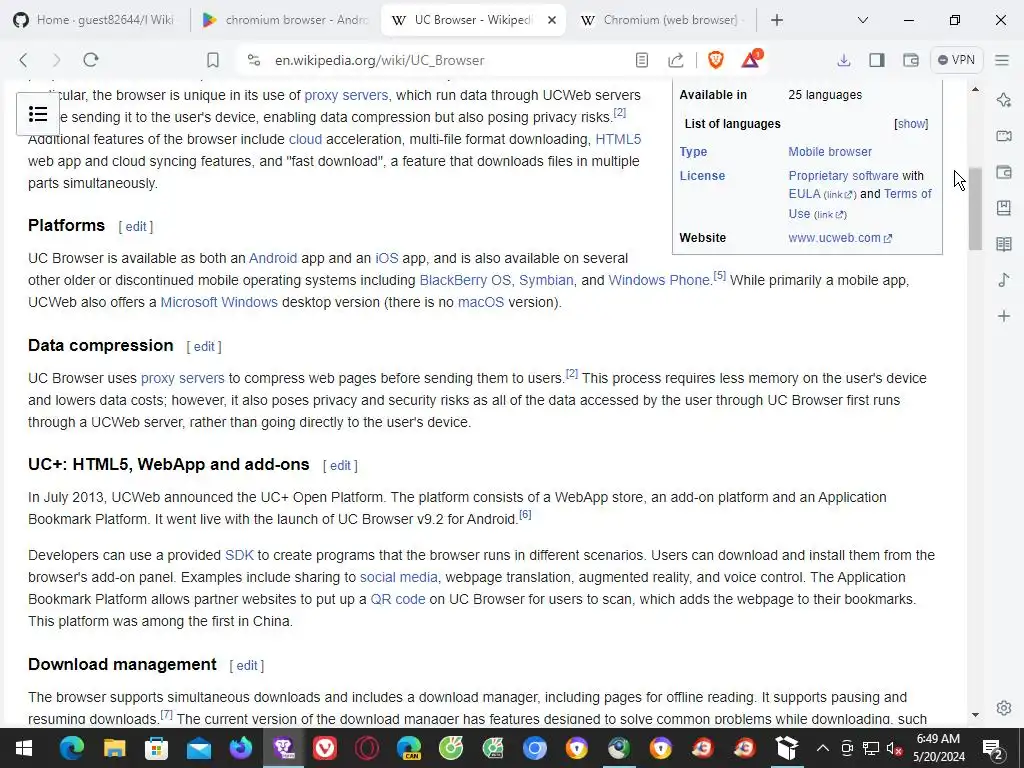1024x768 pixels.
Task: Edit the UC+ HTML5 WebApp section
Action: point(340,466)
